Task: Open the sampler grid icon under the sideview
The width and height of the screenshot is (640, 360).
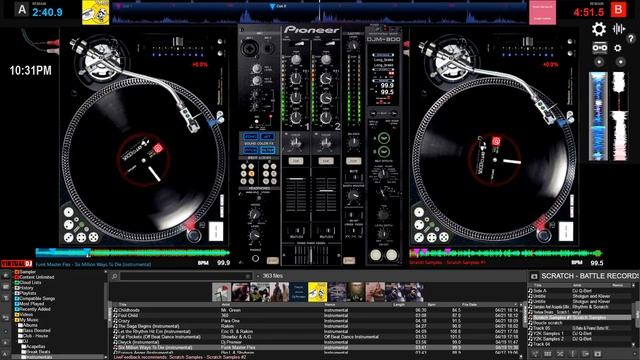Action: pos(548,354)
